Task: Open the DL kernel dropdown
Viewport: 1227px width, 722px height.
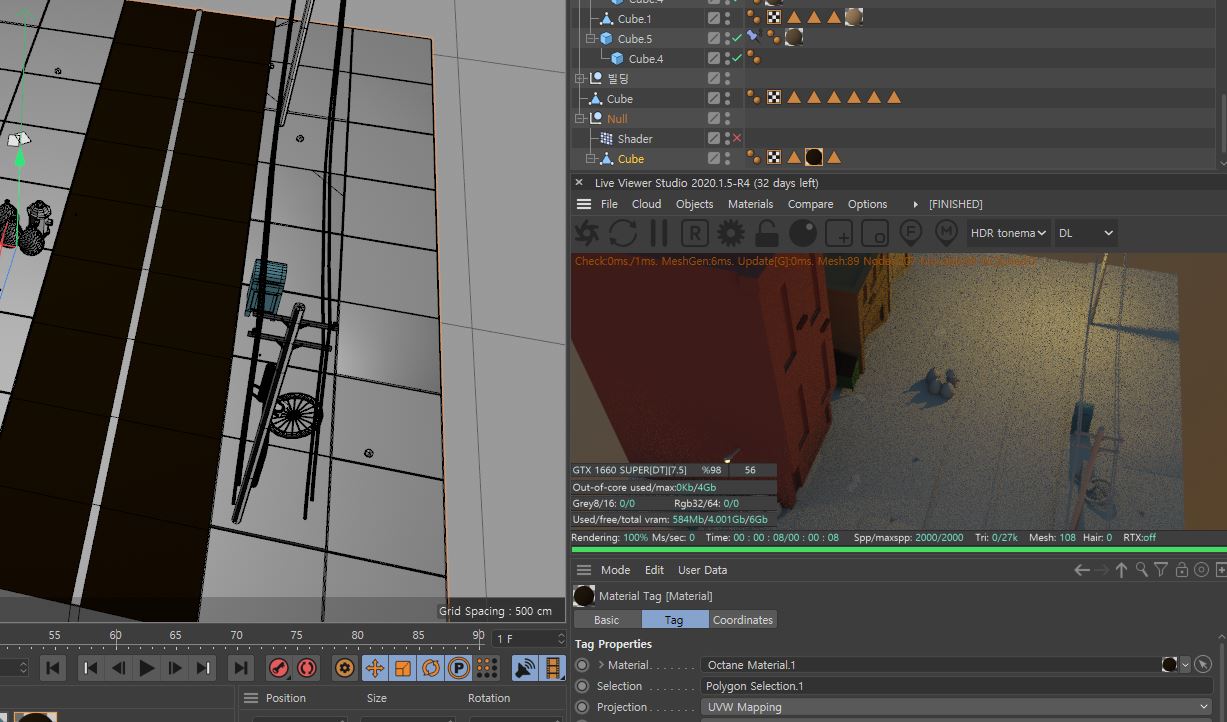Action: pyautogui.click(x=1085, y=233)
